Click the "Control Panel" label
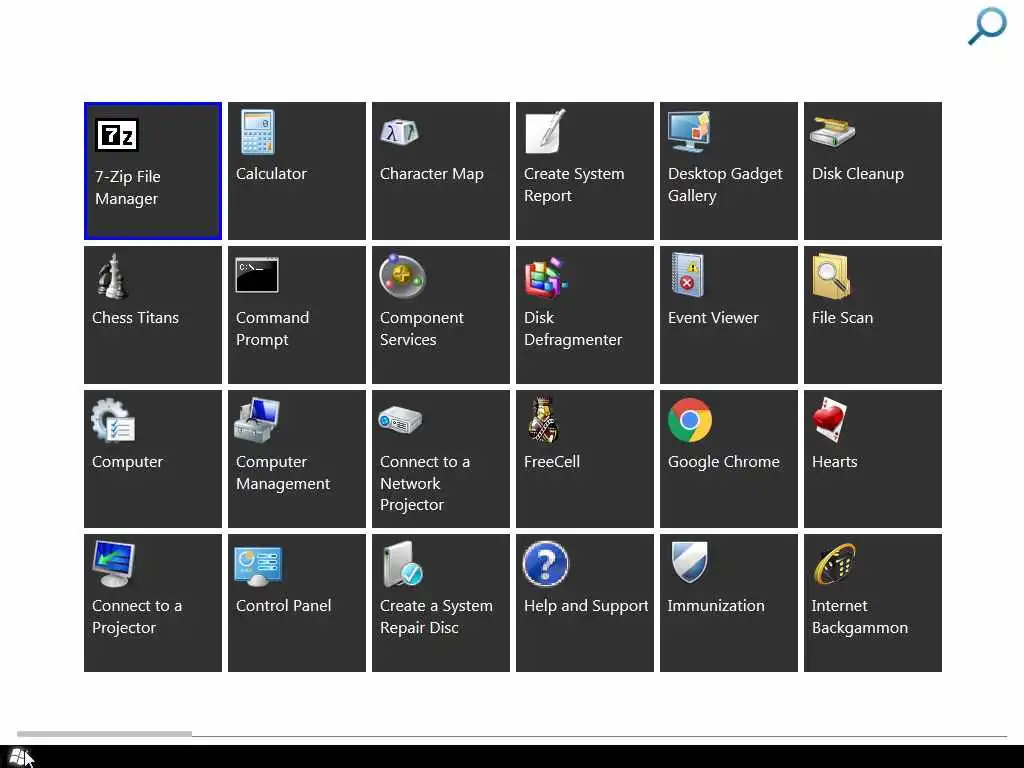The height and width of the screenshot is (768, 1024). [x=283, y=606]
